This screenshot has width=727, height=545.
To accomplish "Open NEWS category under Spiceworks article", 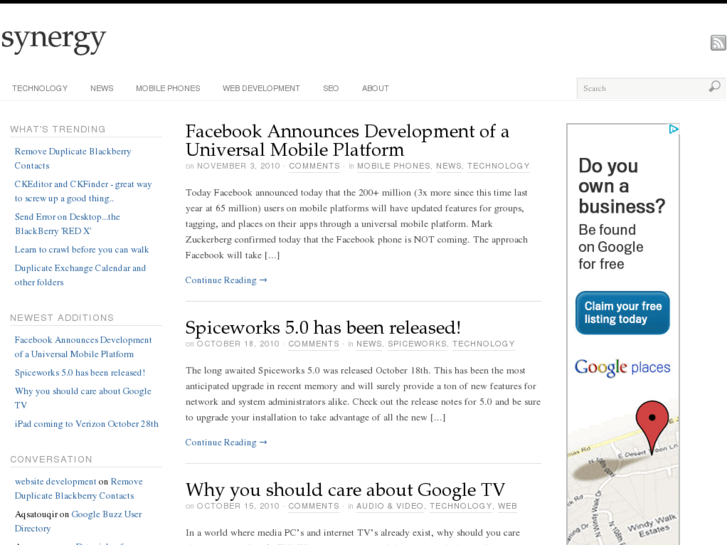I will [369, 344].
